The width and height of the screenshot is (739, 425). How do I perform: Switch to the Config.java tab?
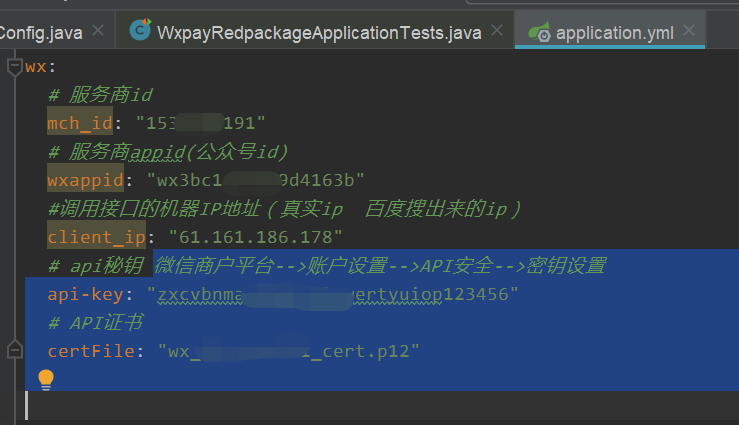[41, 33]
